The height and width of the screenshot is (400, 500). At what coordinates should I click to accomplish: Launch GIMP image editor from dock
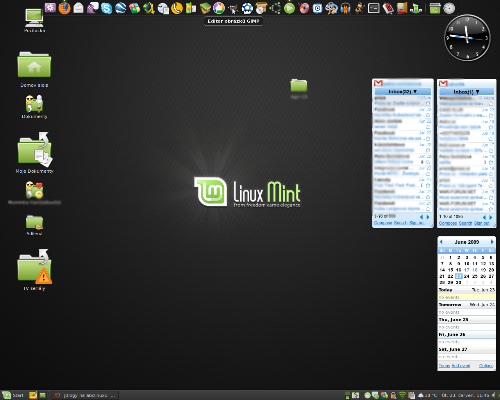[x=233, y=8]
